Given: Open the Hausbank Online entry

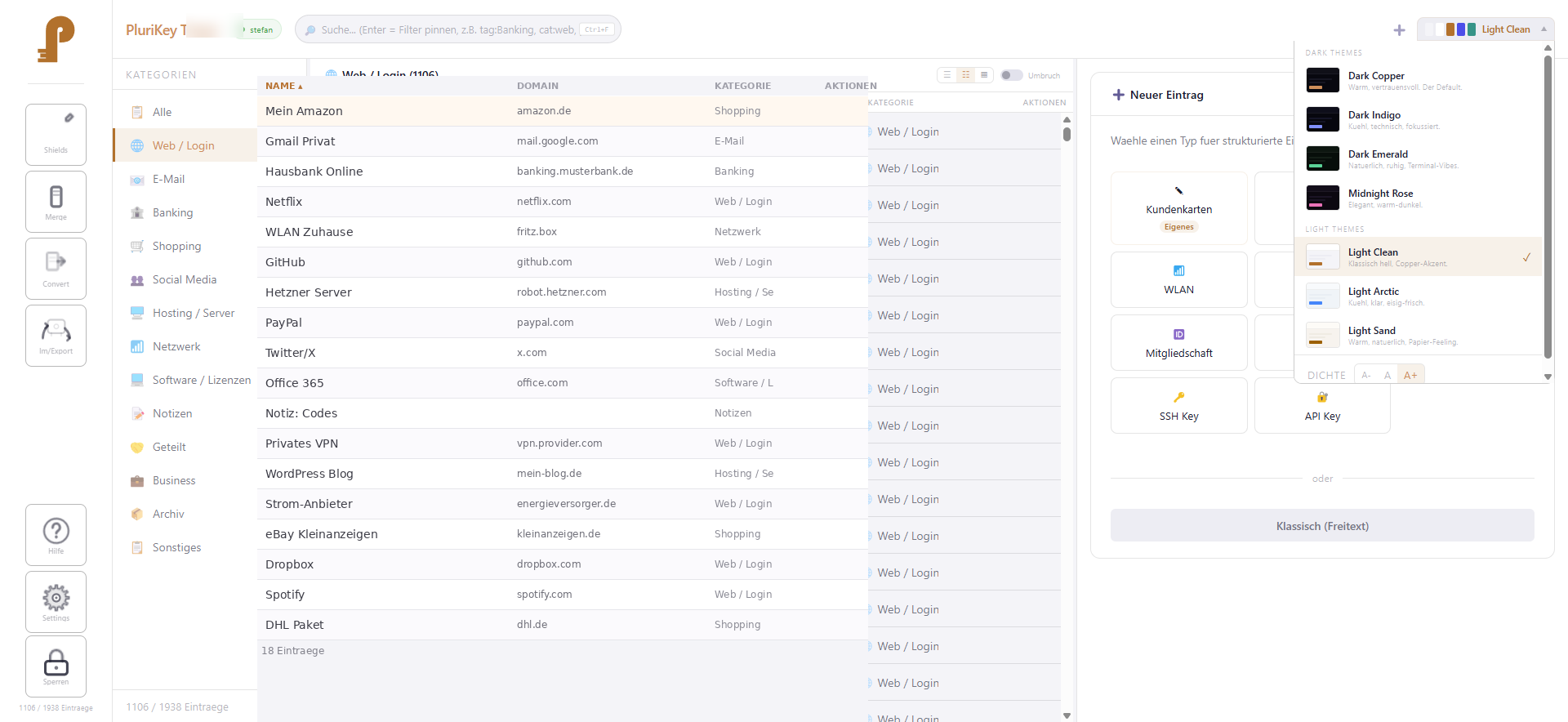Looking at the screenshot, I should 562,172.
